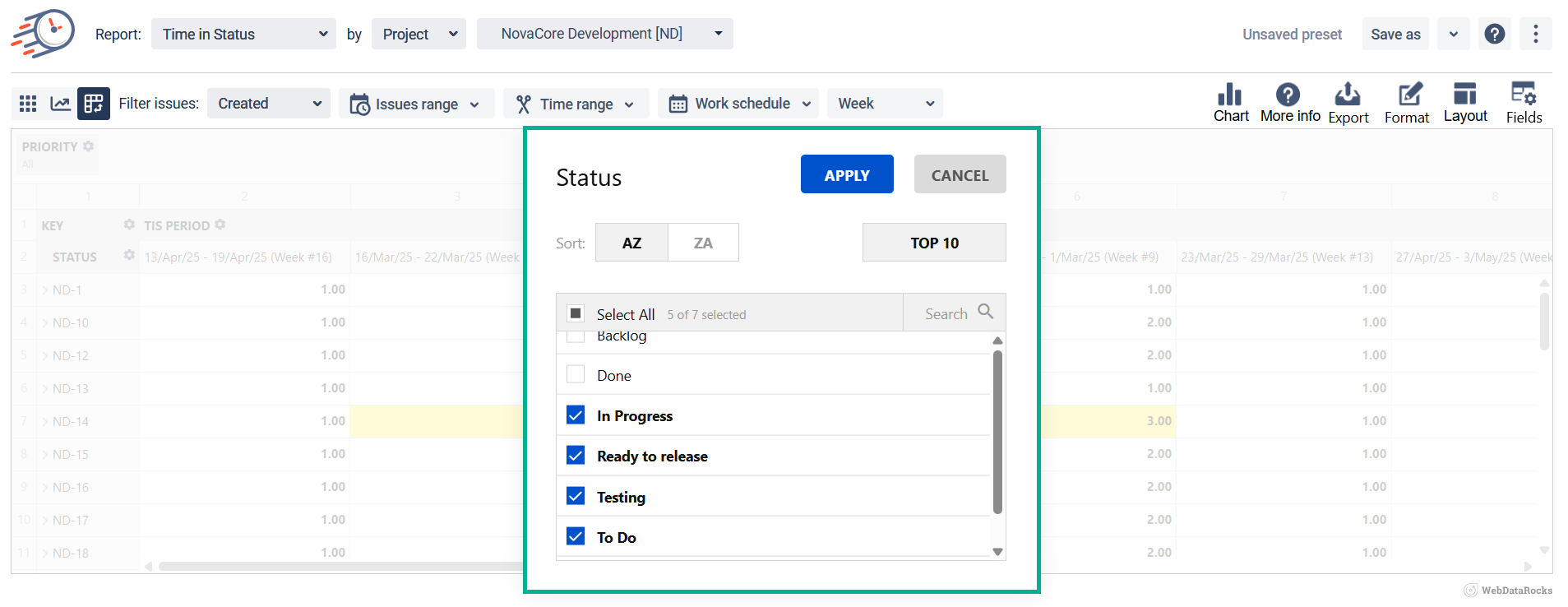This screenshot has width=1568, height=607.
Task: Check the Done status checkbox
Action: pos(576,375)
